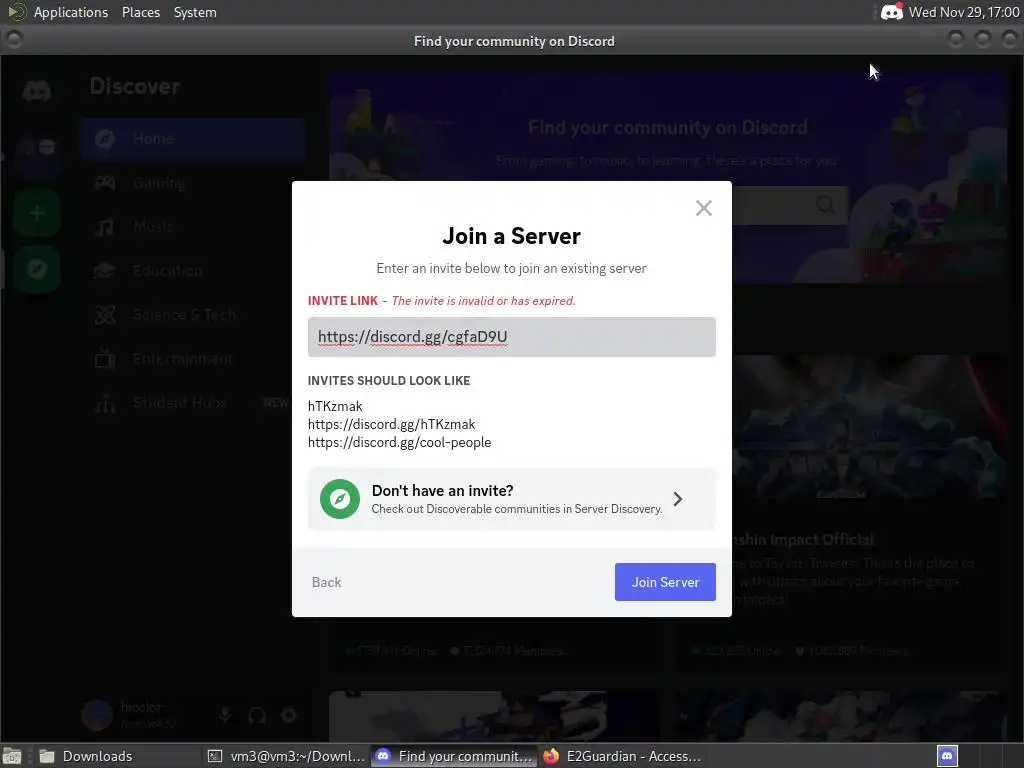Click the Discord icon in bottom-right panel
The image size is (1024, 768).
(947, 756)
